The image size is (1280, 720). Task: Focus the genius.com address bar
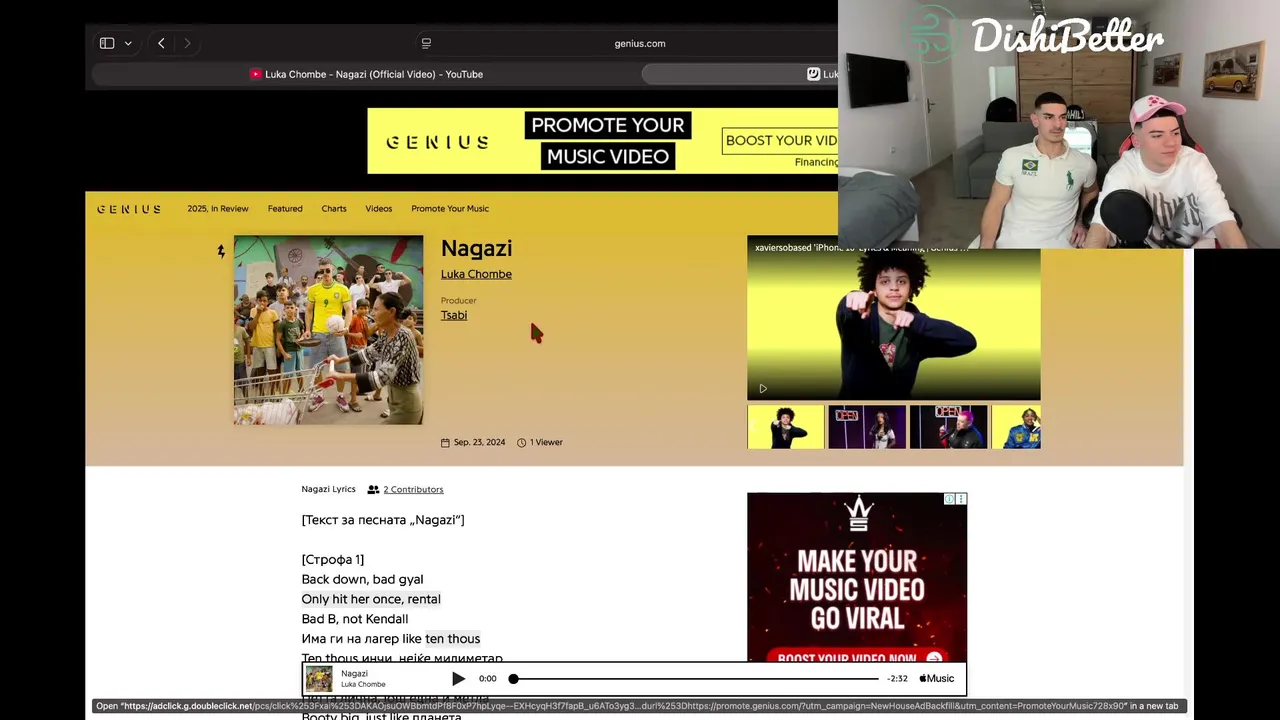640,43
